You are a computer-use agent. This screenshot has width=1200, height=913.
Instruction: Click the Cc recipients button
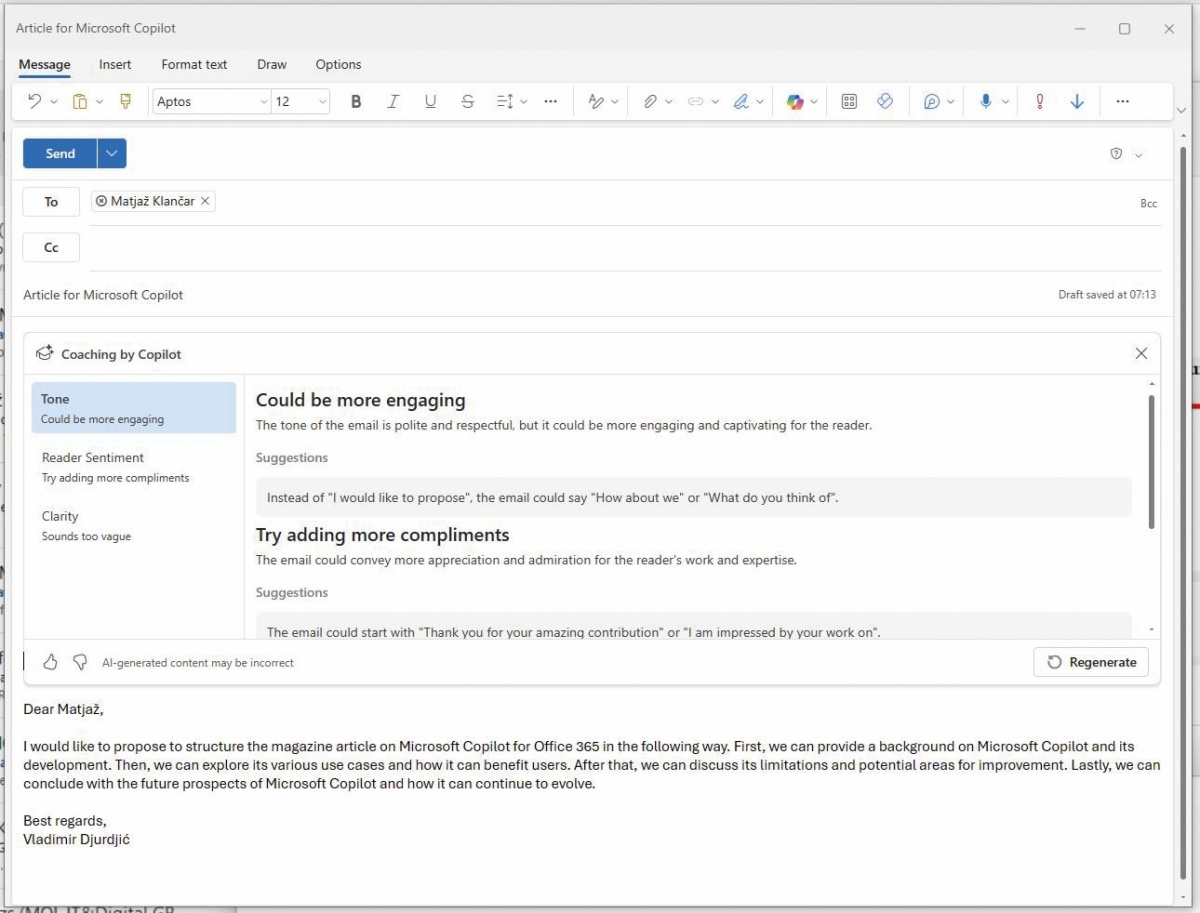click(51, 247)
